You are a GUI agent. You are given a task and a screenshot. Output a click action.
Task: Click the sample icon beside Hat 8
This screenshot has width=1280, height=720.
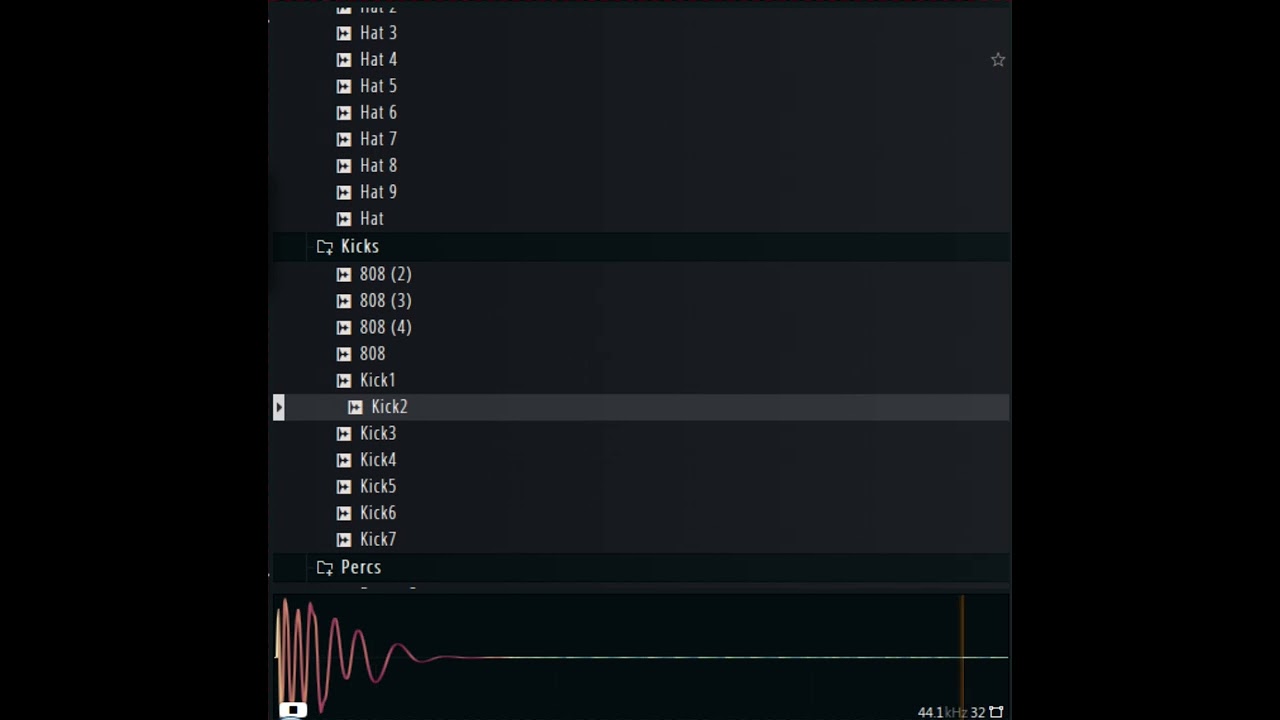point(344,166)
